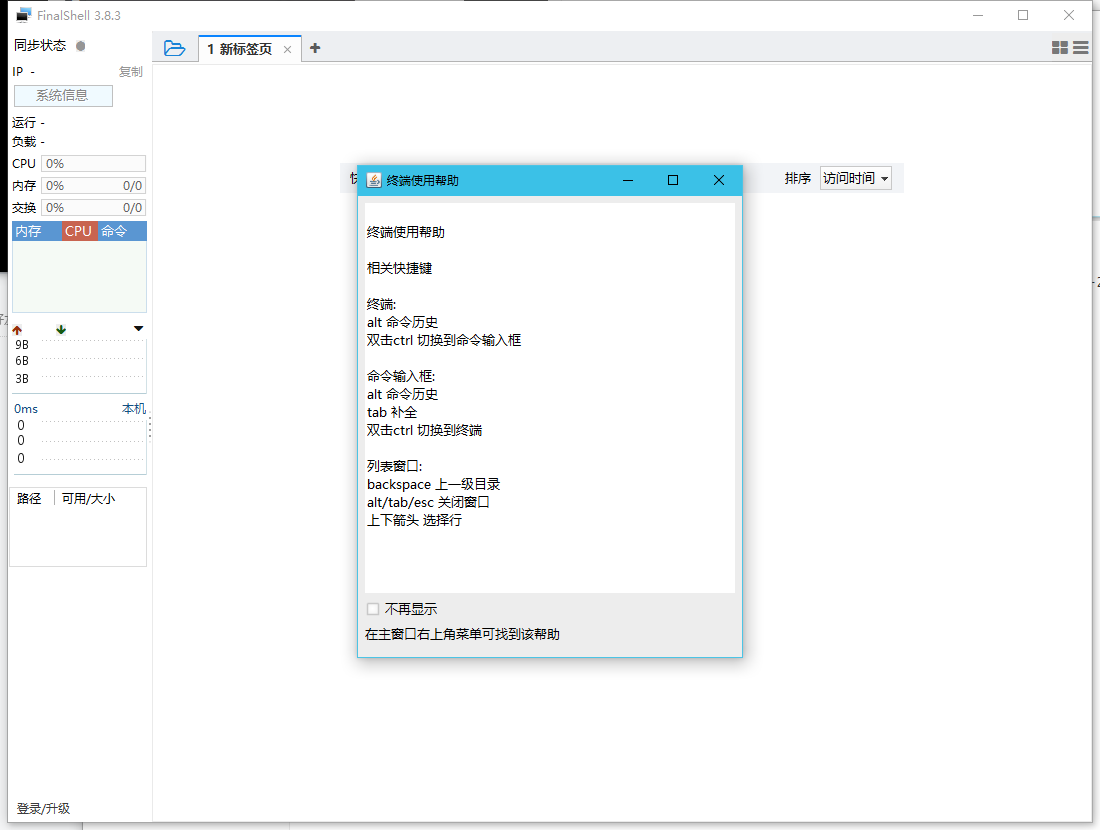The image size is (1100, 830).
Task: Select the 命令 column header
Action: [115, 231]
